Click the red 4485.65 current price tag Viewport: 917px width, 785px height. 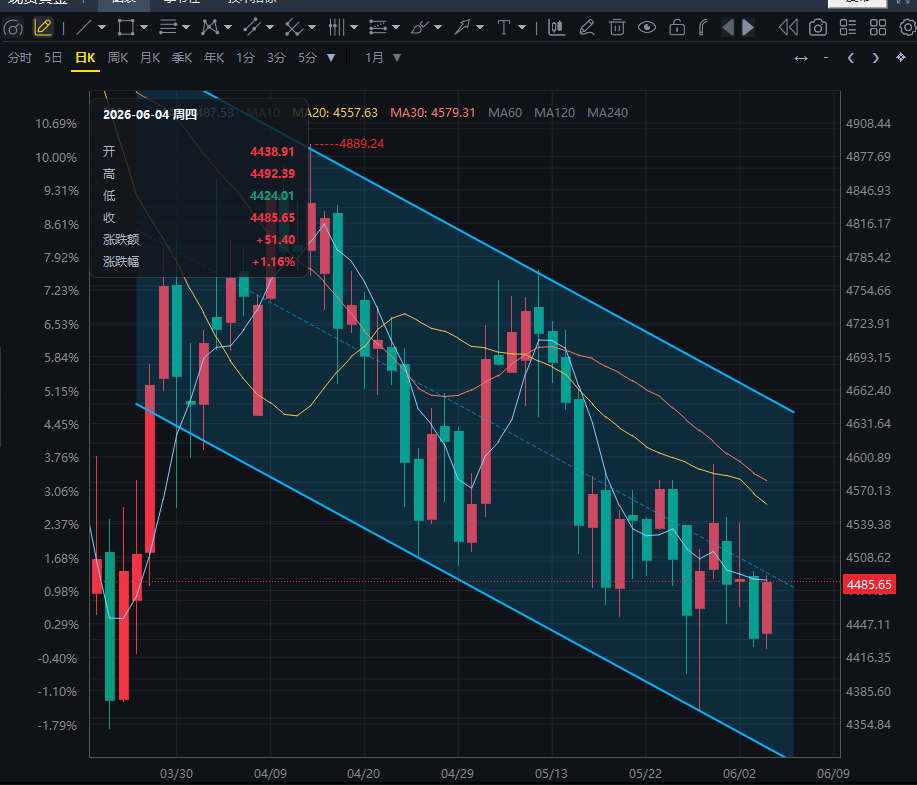(x=869, y=584)
